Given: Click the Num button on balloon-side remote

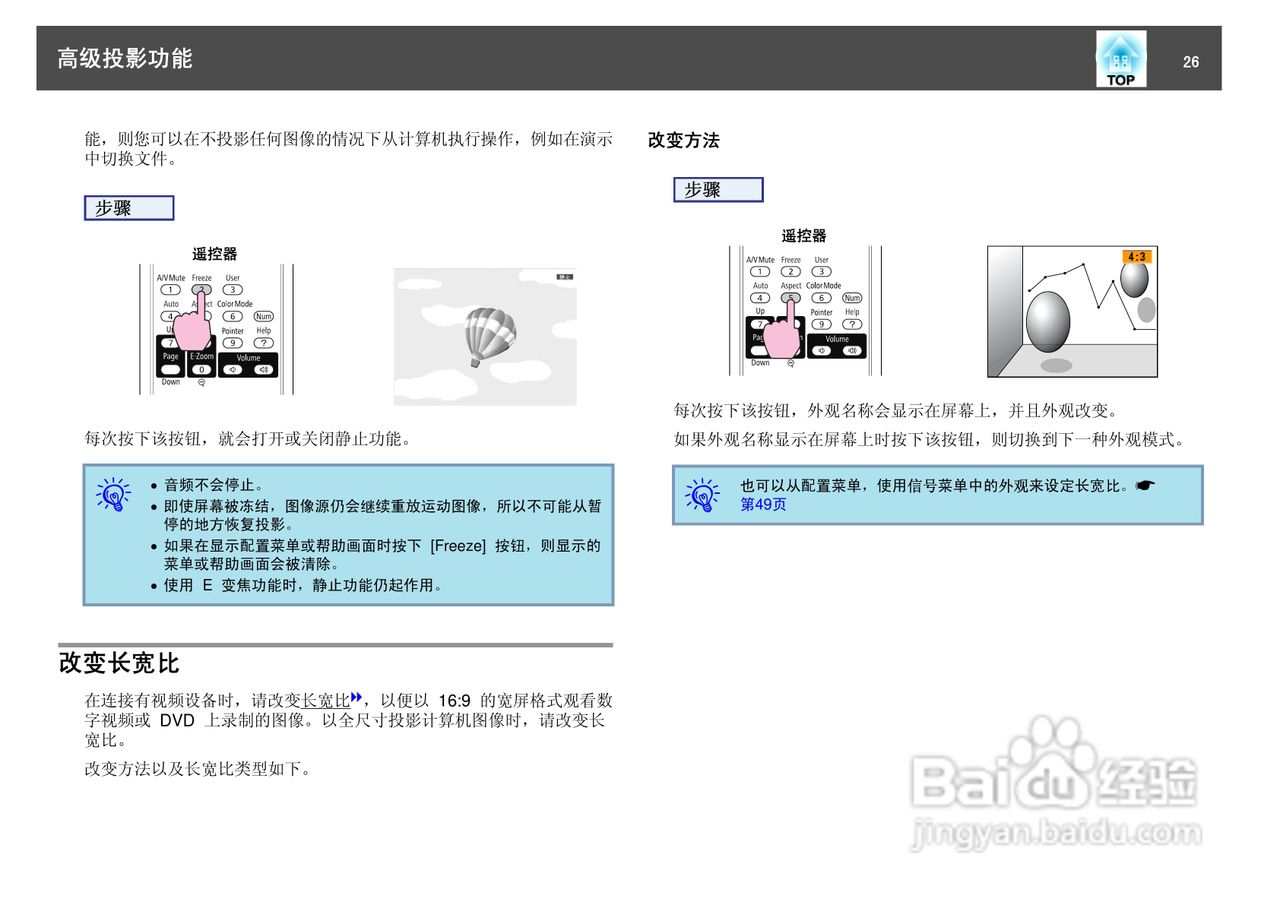Looking at the screenshot, I should pos(264,316).
